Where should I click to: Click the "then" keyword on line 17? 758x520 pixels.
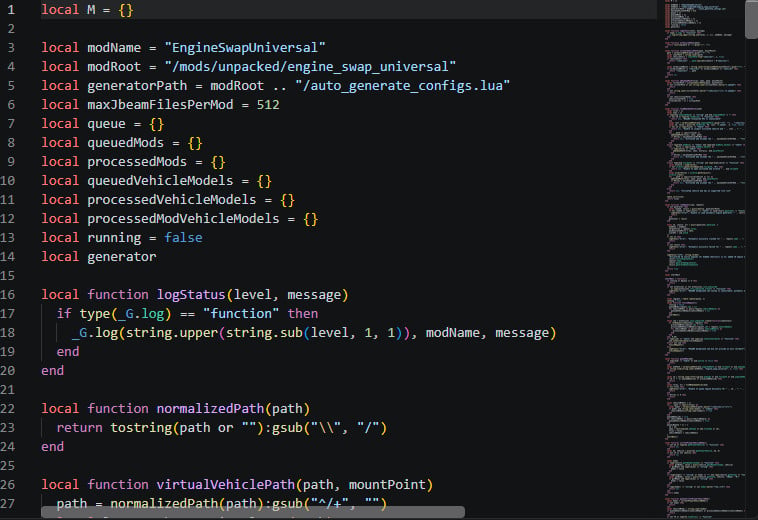click(303, 314)
